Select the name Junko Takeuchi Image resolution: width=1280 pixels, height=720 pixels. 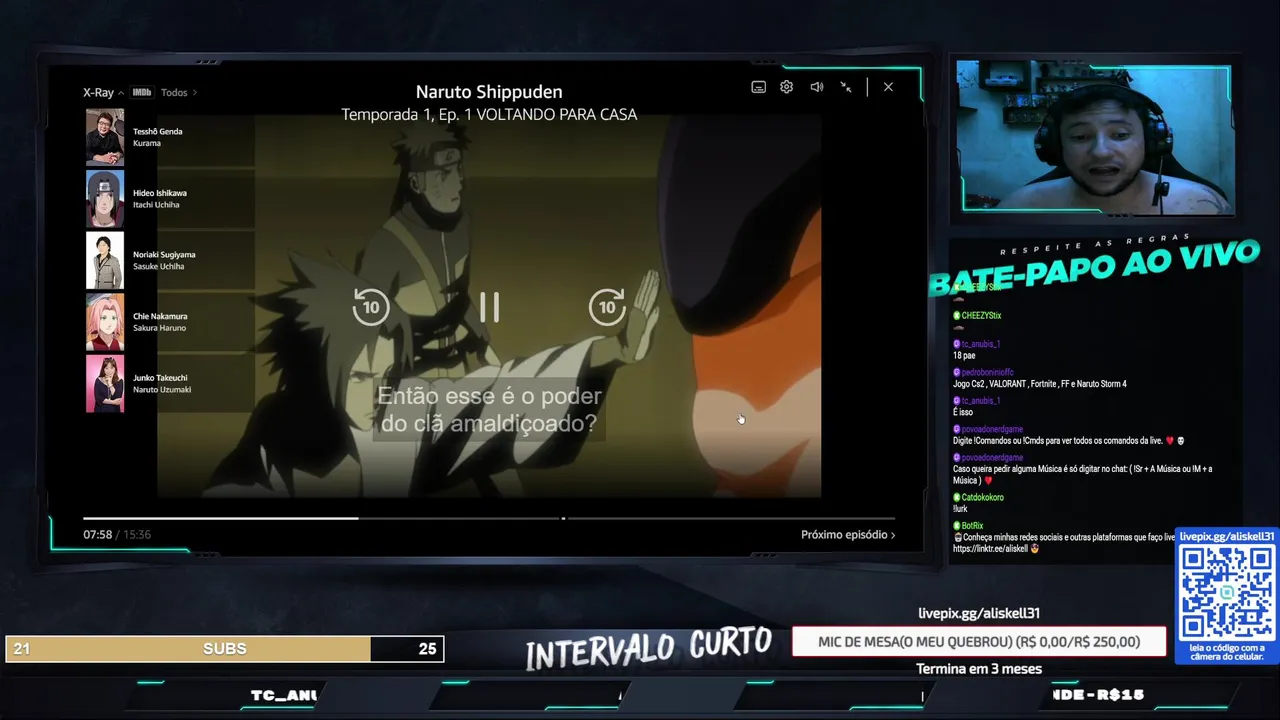click(160, 378)
